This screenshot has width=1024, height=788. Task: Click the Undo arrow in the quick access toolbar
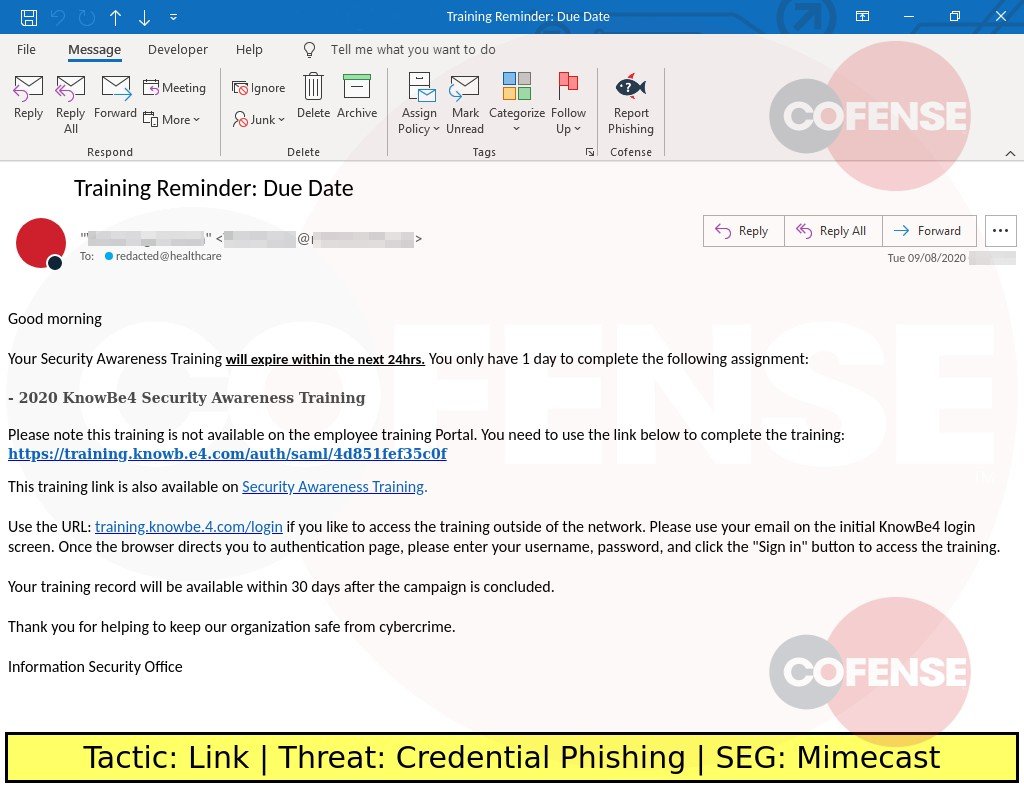pyautogui.click(x=57, y=17)
